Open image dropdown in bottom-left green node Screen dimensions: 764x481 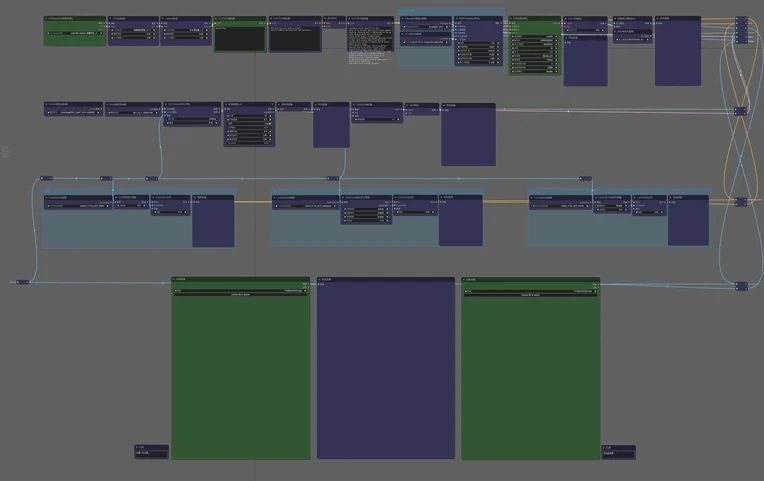coord(240,290)
